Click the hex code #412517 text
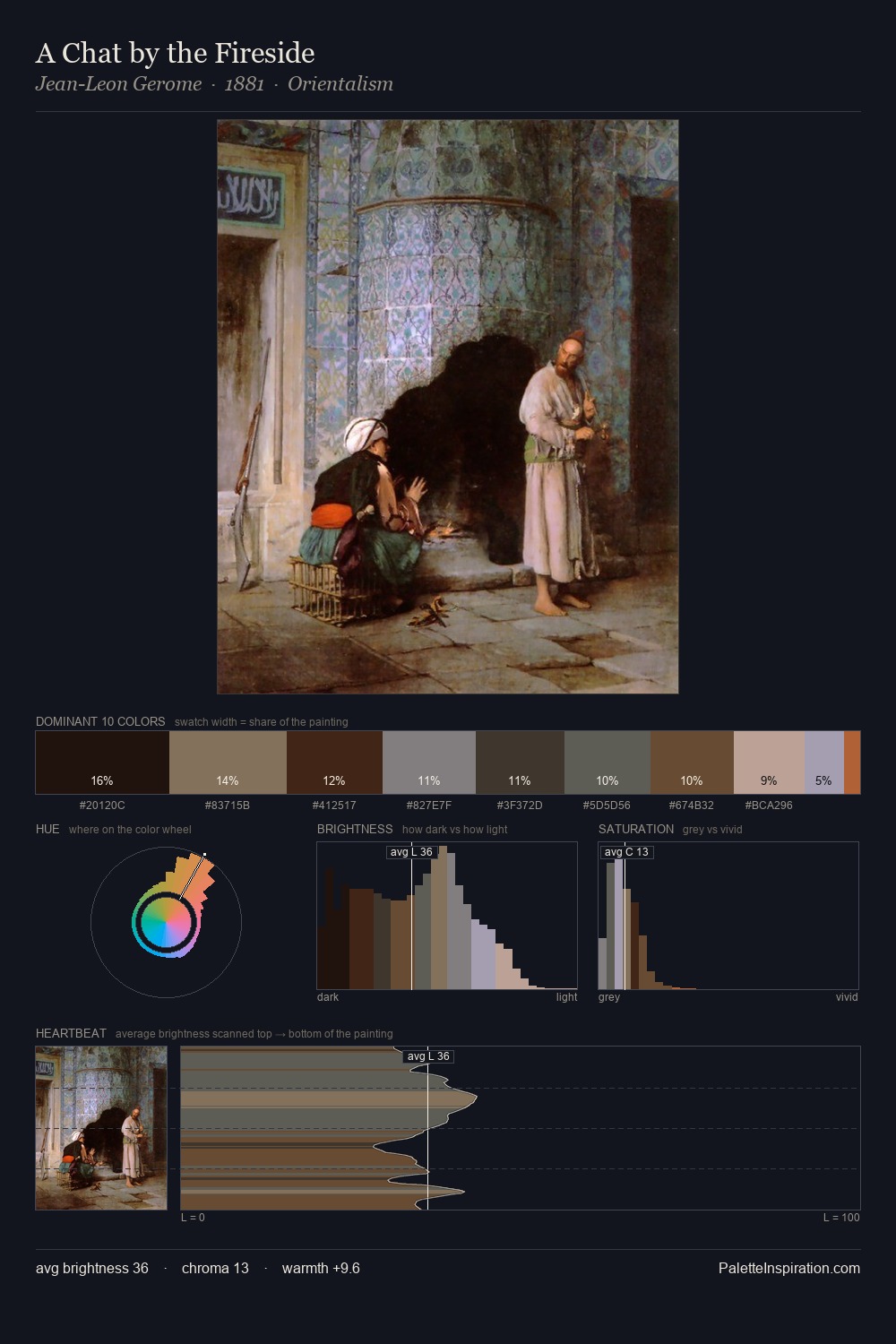 point(334,805)
